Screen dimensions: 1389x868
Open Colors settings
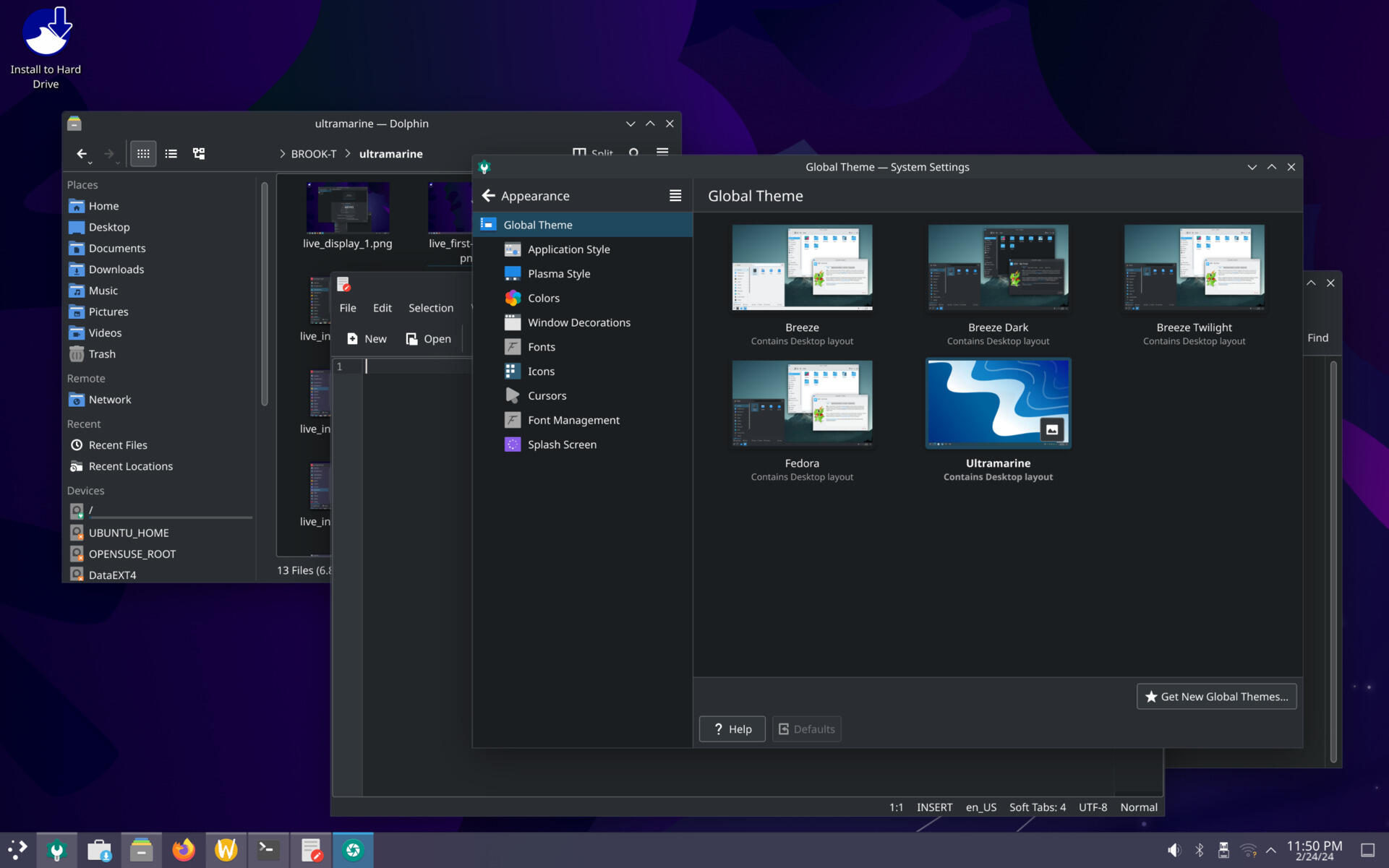(582, 298)
